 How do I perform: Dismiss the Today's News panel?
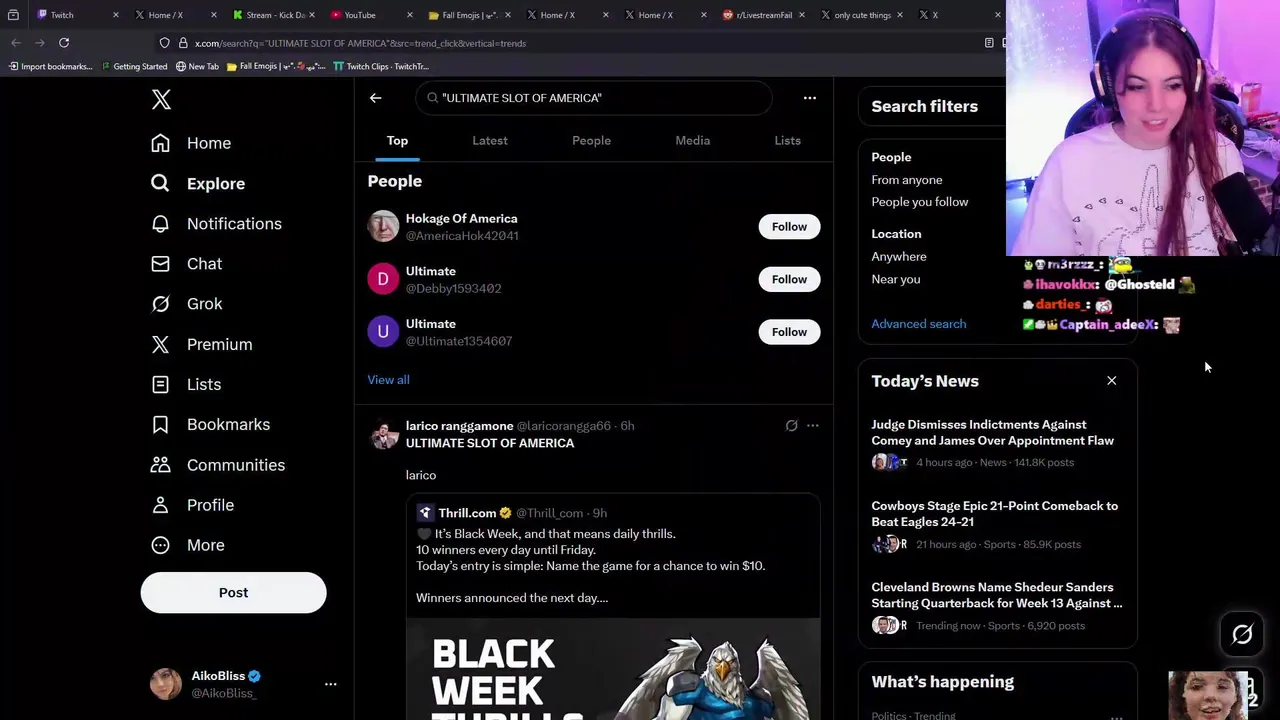(1111, 381)
